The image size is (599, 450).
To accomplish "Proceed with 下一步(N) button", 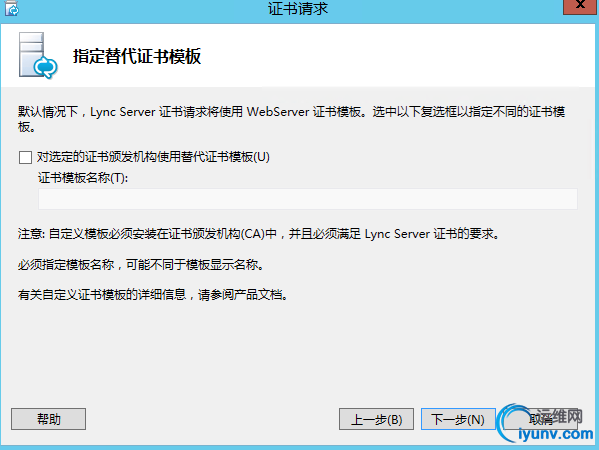I will (458, 419).
